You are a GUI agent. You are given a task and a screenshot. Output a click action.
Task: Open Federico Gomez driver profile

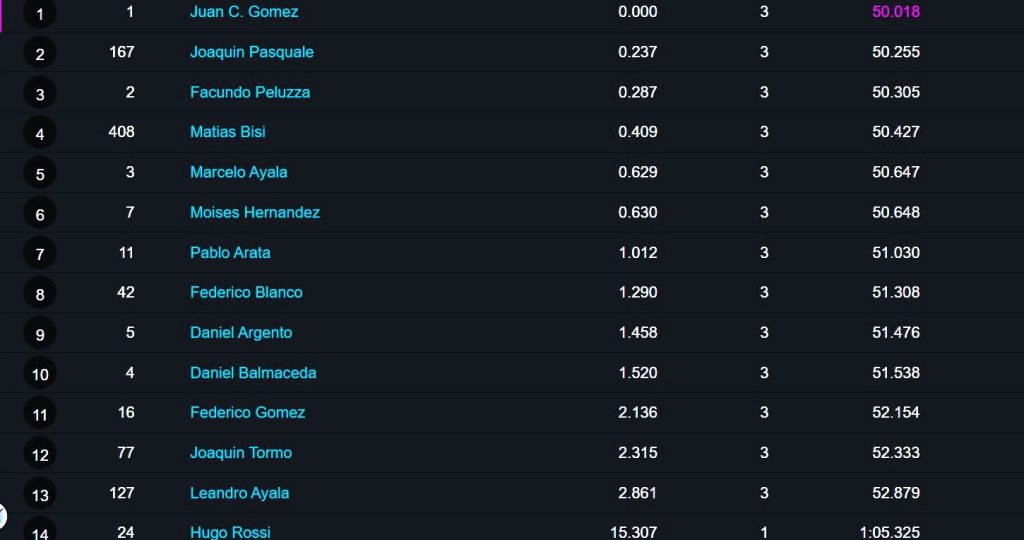(248, 413)
